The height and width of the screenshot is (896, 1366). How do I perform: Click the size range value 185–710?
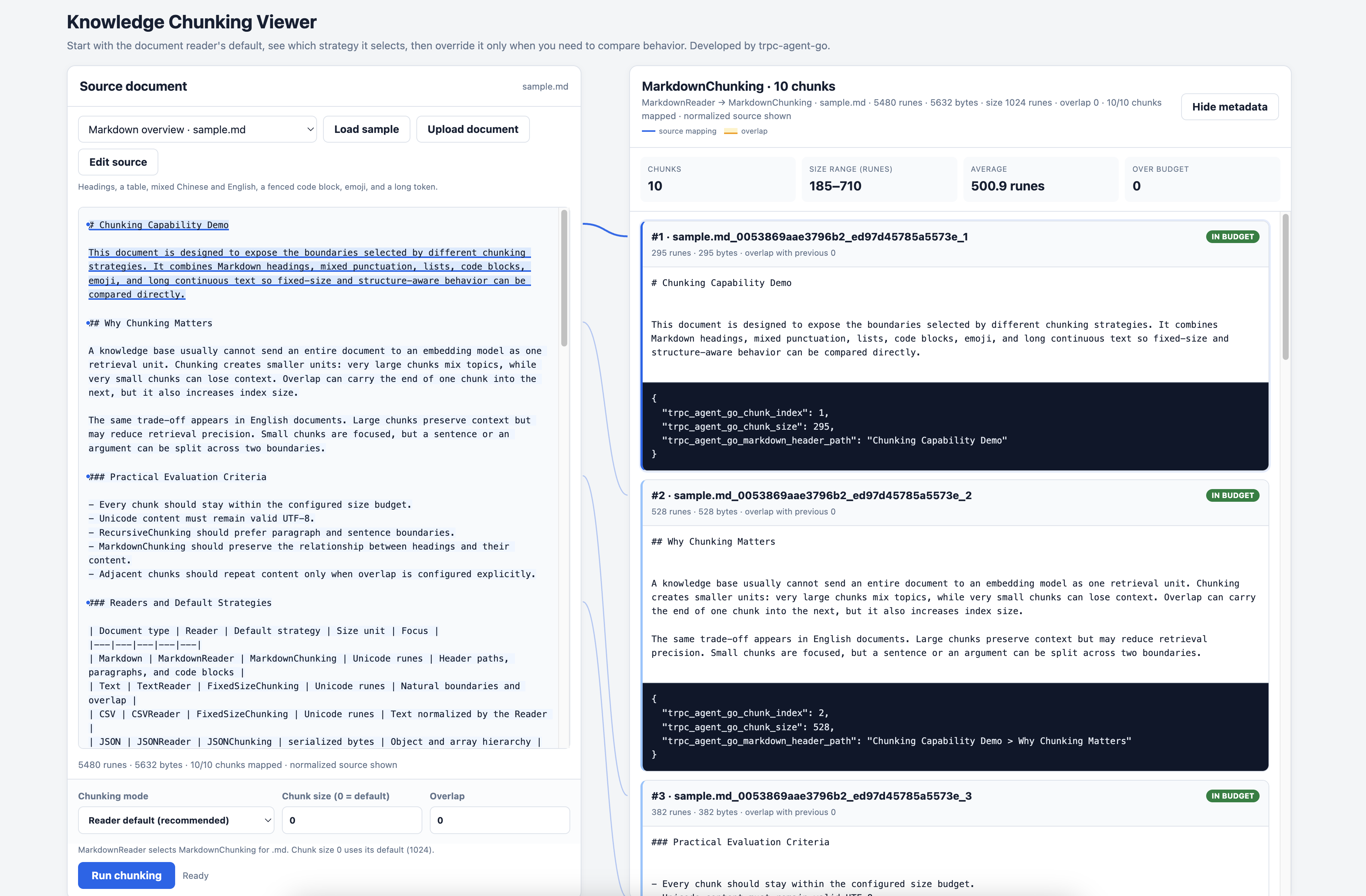pos(835,186)
